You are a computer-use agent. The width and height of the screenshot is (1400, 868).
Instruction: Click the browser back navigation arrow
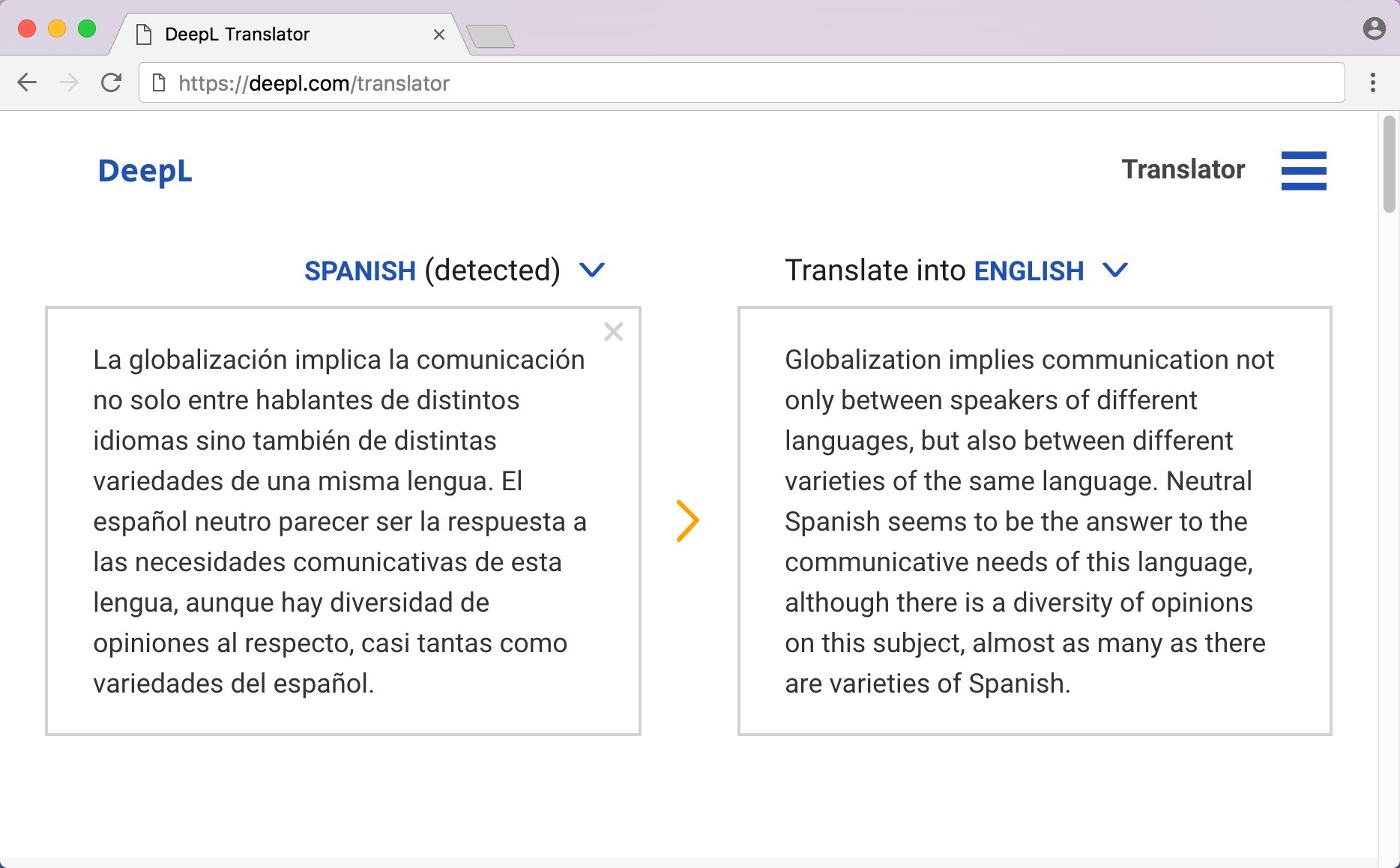27,83
